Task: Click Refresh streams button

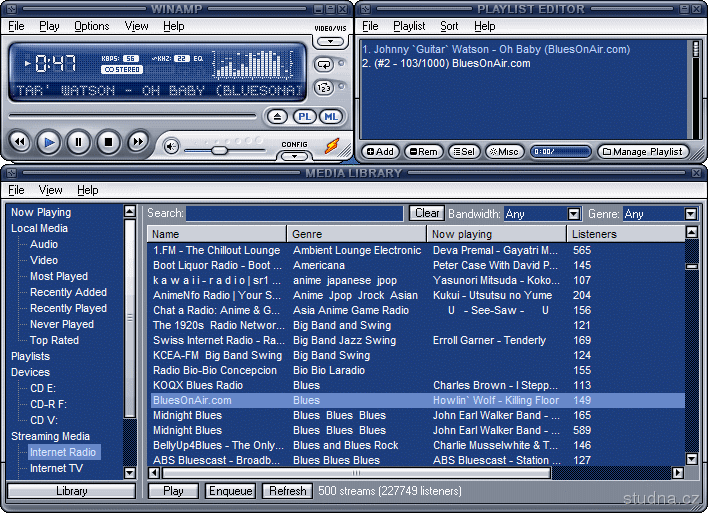Action: pos(287,491)
